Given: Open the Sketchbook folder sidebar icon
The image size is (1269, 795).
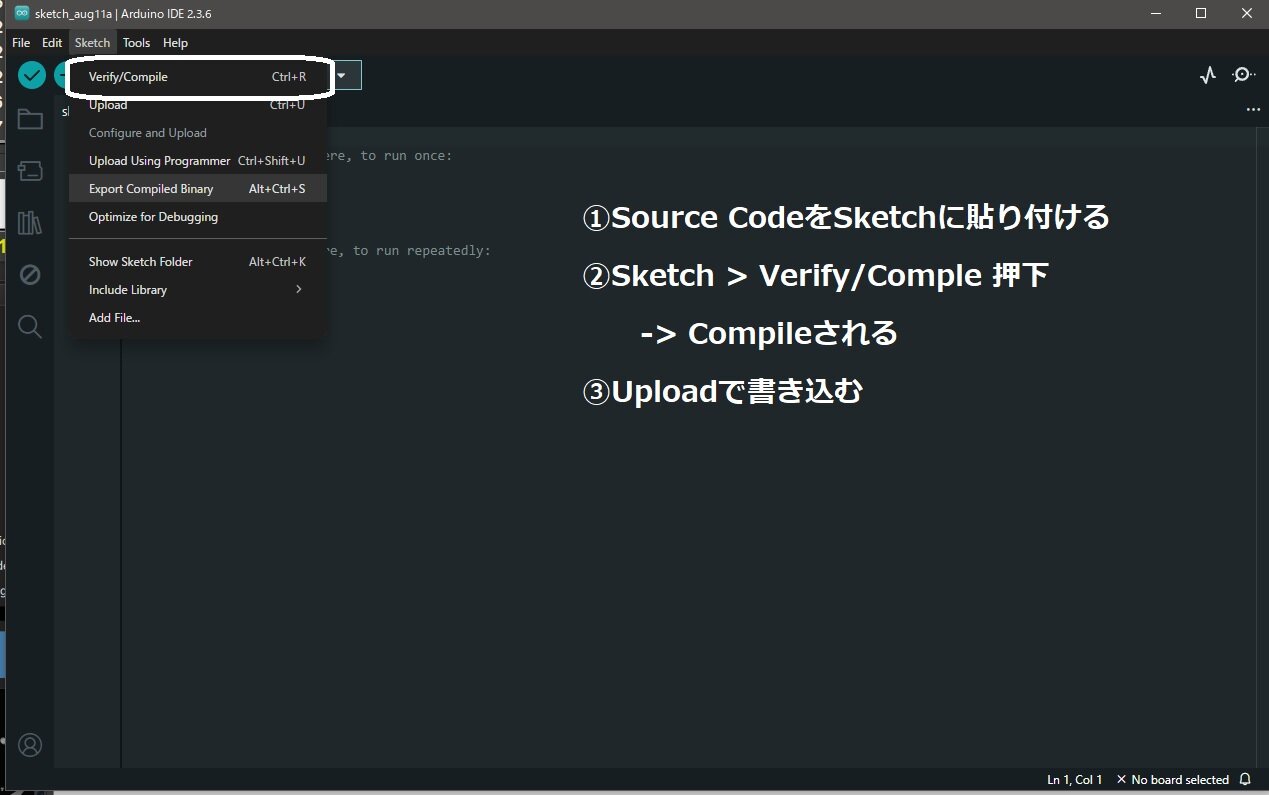Looking at the screenshot, I should [30, 120].
